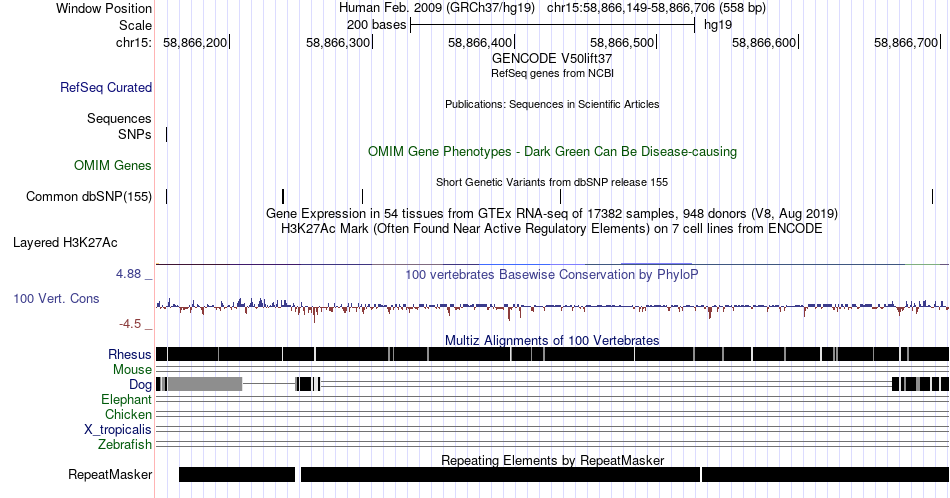Click the RepeatMasker track label
950x498 pixels.
click(110, 474)
